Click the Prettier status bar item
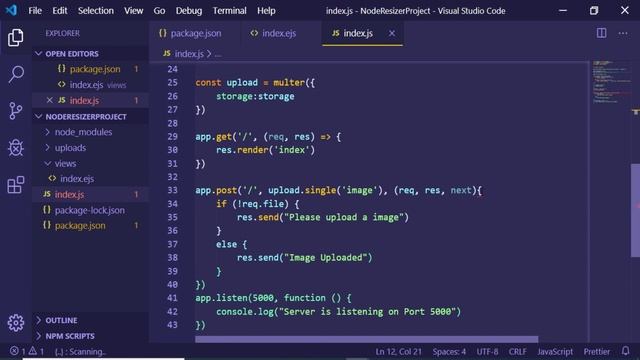The image size is (640, 360). pyautogui.click(x=596, y=351)
